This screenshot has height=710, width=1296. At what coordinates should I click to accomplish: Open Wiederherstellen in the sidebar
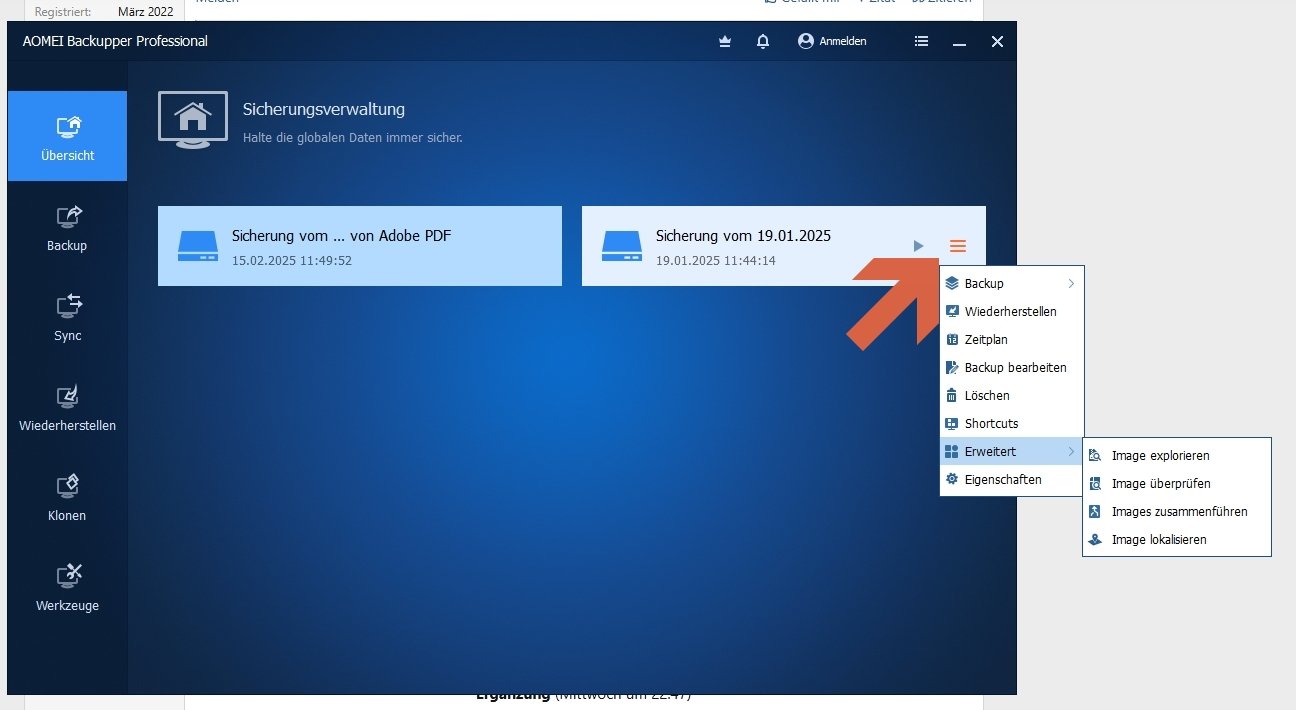(68, 408)
